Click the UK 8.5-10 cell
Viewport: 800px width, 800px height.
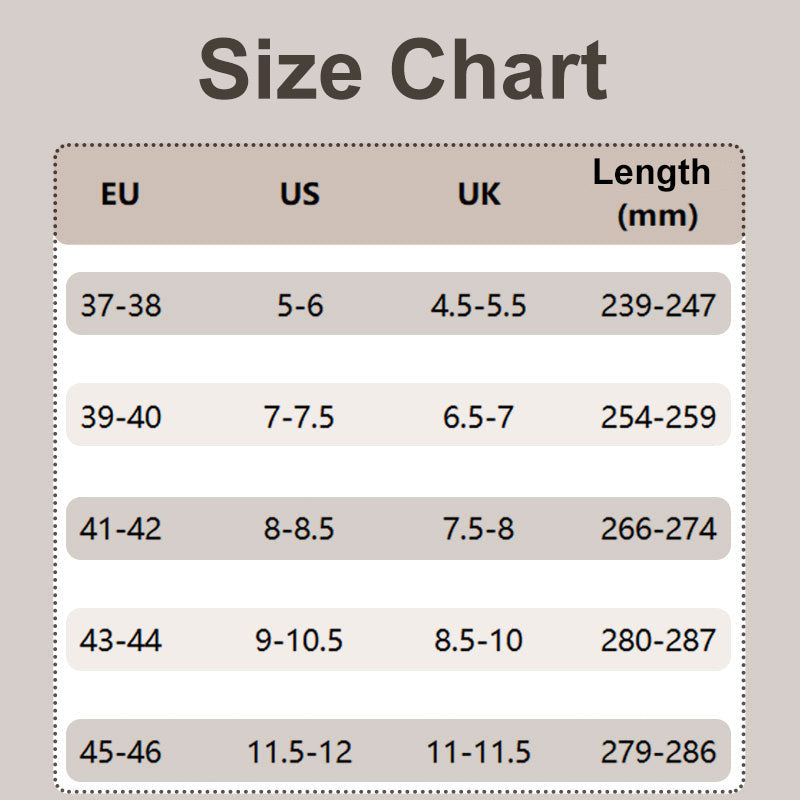point(478,640)
